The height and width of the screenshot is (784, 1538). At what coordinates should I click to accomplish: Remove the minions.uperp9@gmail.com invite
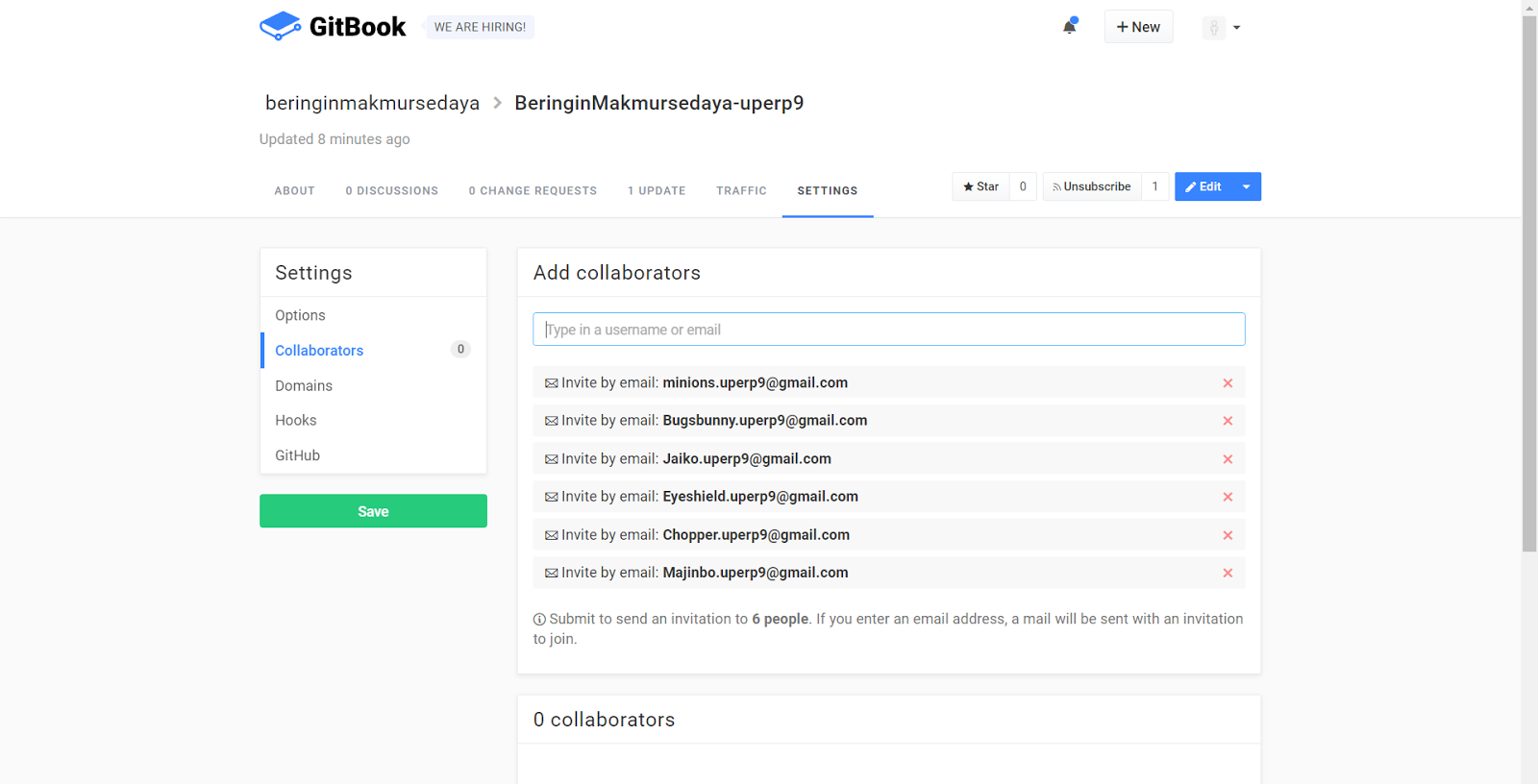pos(1228,383)
